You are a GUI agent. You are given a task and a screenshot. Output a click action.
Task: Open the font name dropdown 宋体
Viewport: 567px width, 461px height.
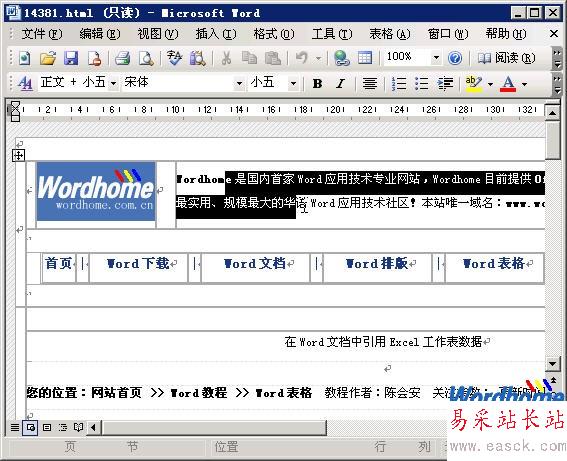(x=239, y=84)
